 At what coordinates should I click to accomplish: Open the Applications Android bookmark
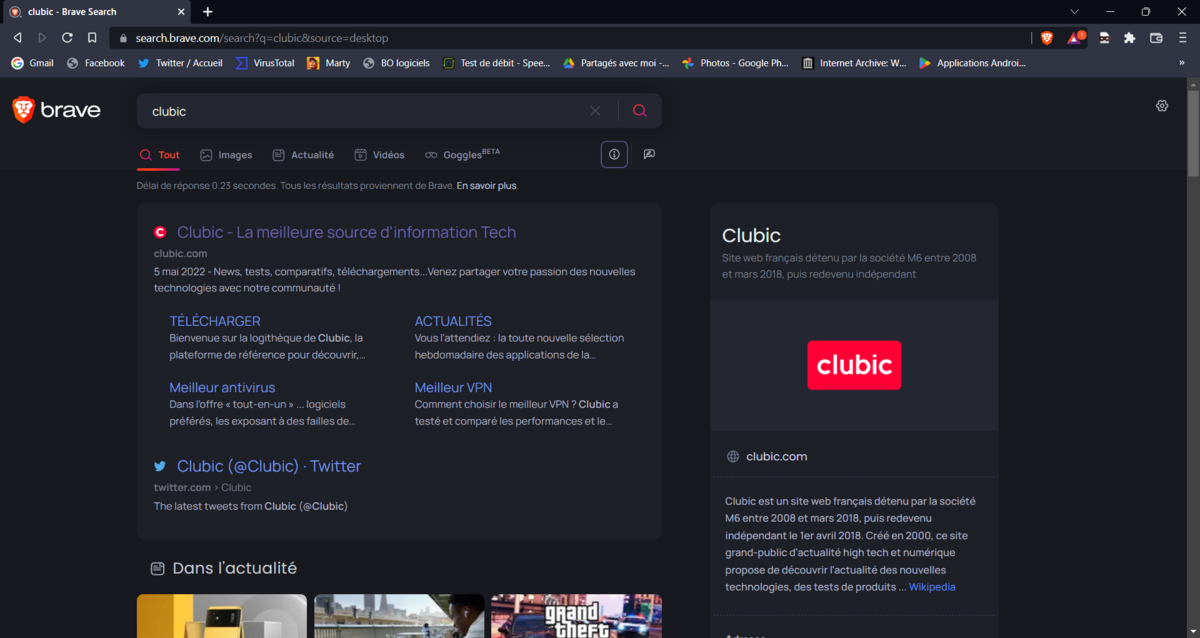(973, 63)
